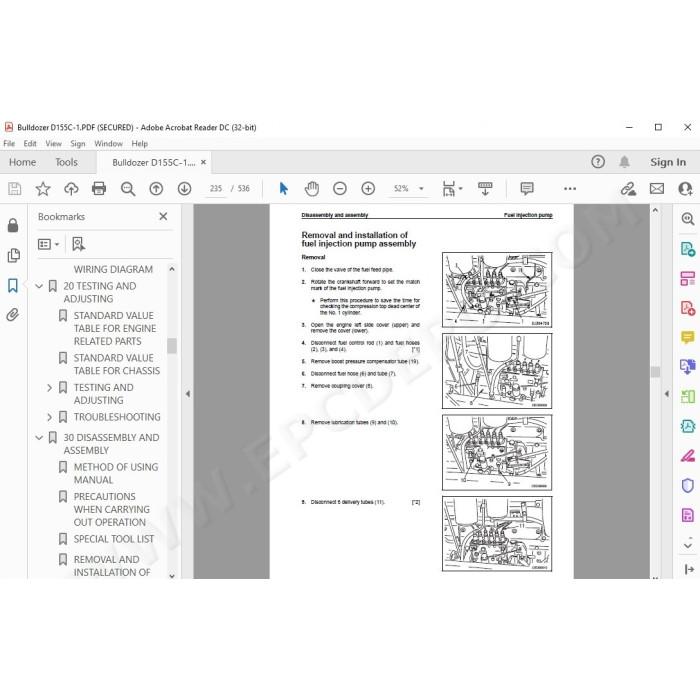
Task: Open the zoom level dropdown
Action: tap(421, 189)
